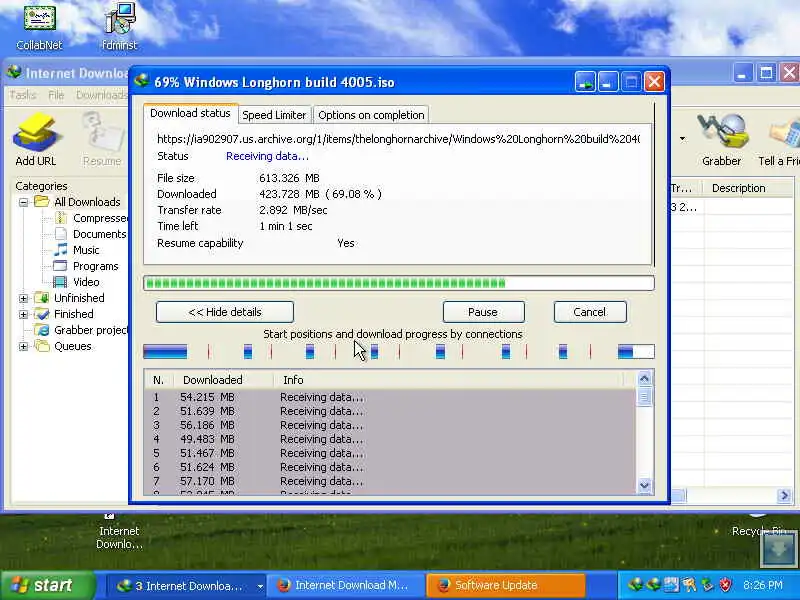Viewport: 800px width, 600px height.
Task: Click the archive.org download URL text
Action: 398,139
